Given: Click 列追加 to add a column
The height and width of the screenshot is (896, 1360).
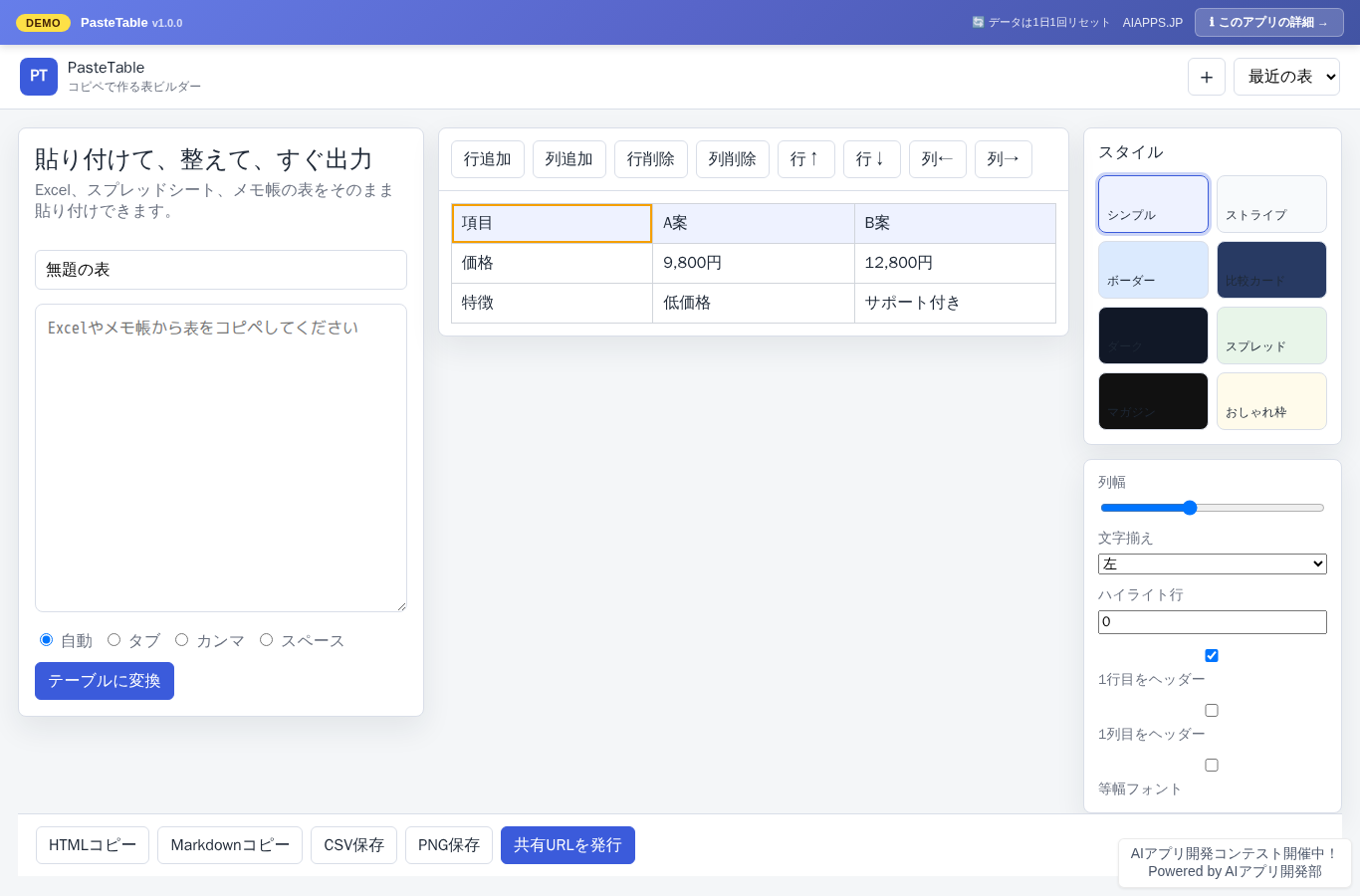Looking at the screenshot, I should coord(569,159).
